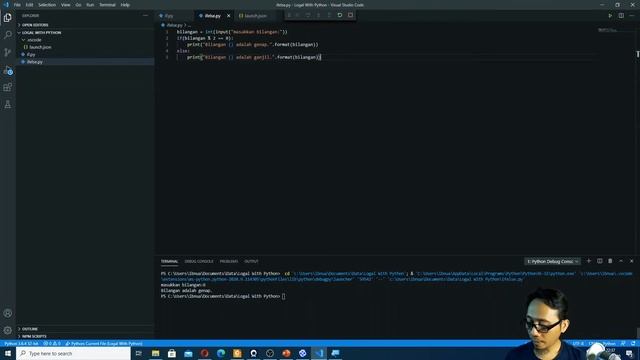Open File Explorer from the taskbar
The height and width of the screenshot is (360, 640).
coord(156,353)
